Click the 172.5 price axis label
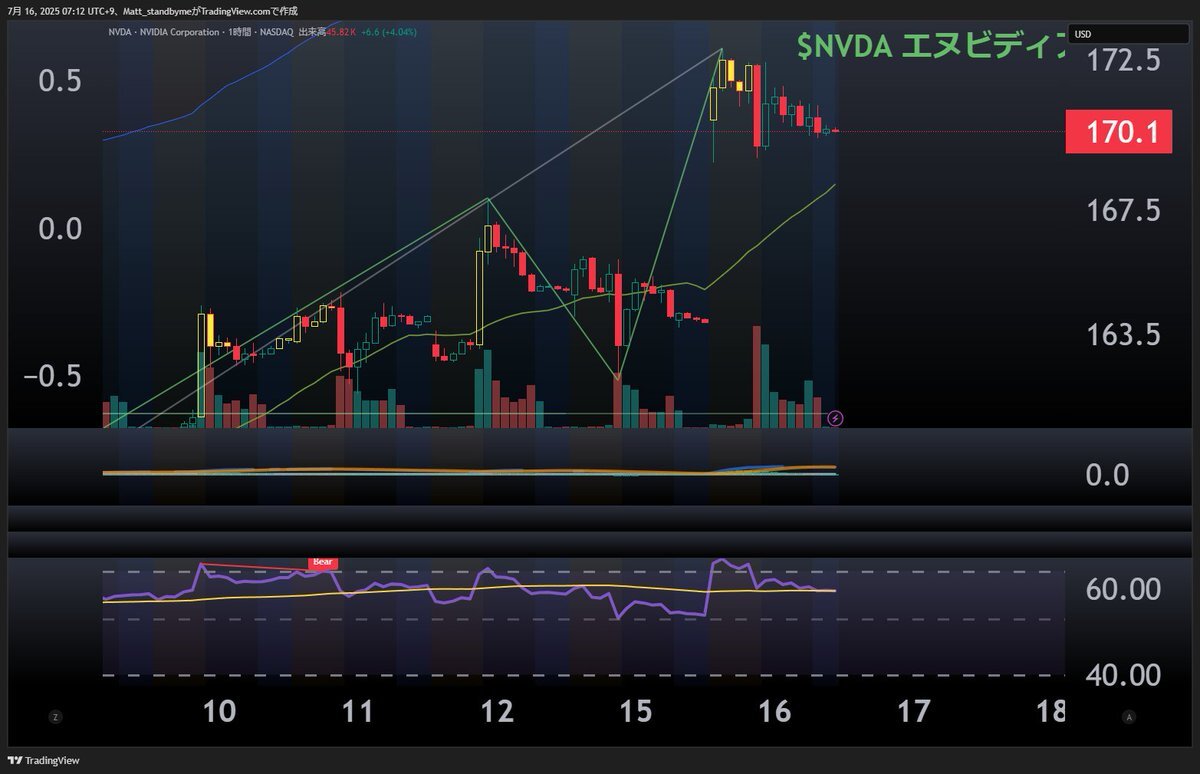Image resolution: width=1200 pixels, height=774 pixels. tap(1124, 61)
